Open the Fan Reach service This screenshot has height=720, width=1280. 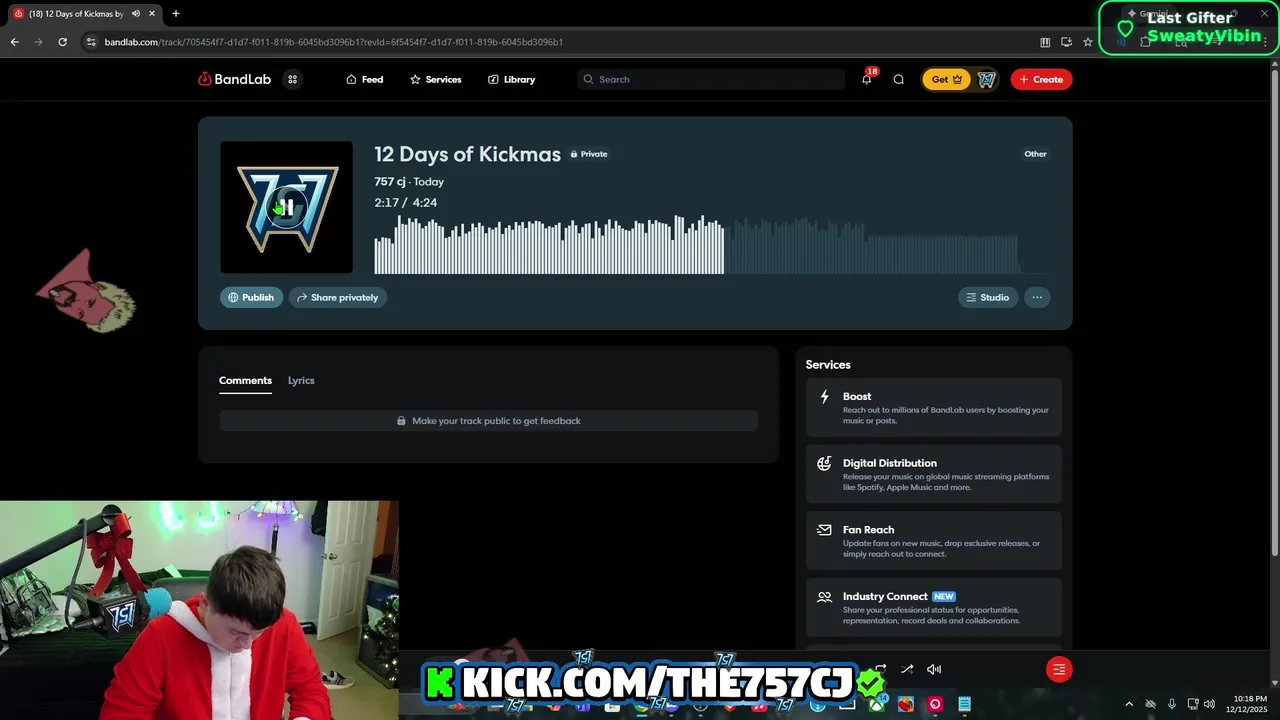click(x=933, y=541)
